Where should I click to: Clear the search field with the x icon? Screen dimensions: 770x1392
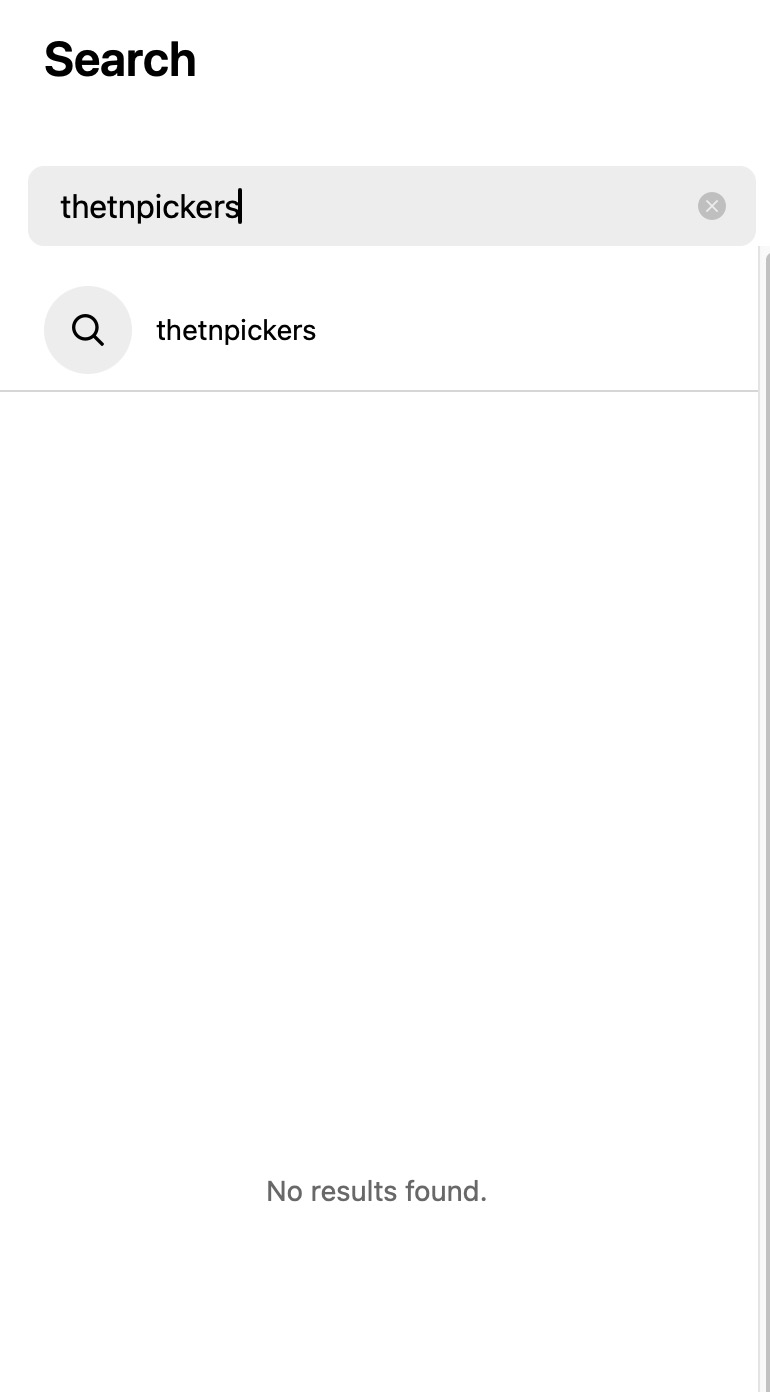[712, 206]
